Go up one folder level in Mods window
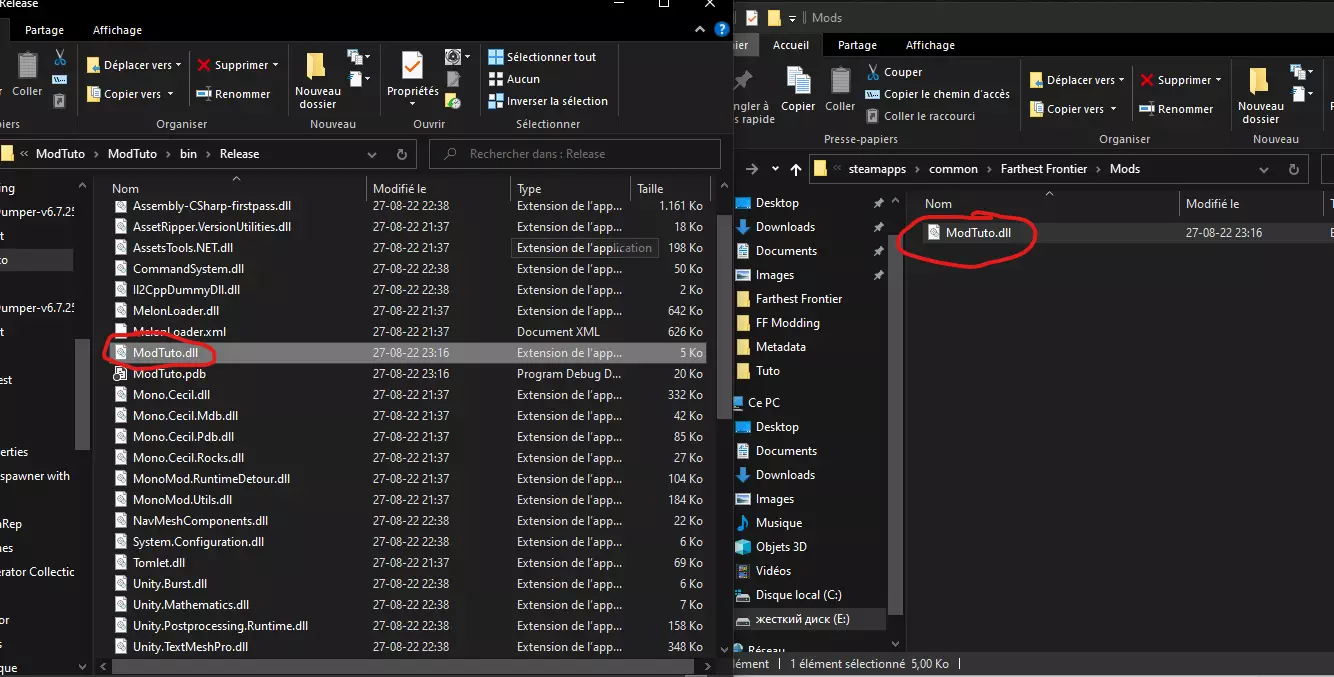The width and height of the screenshot is (1334, 677). (796, 169)
